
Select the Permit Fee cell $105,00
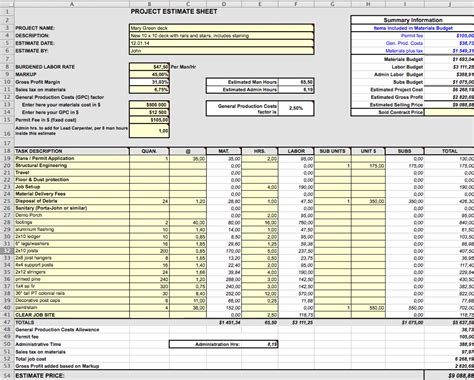point(149,120)
